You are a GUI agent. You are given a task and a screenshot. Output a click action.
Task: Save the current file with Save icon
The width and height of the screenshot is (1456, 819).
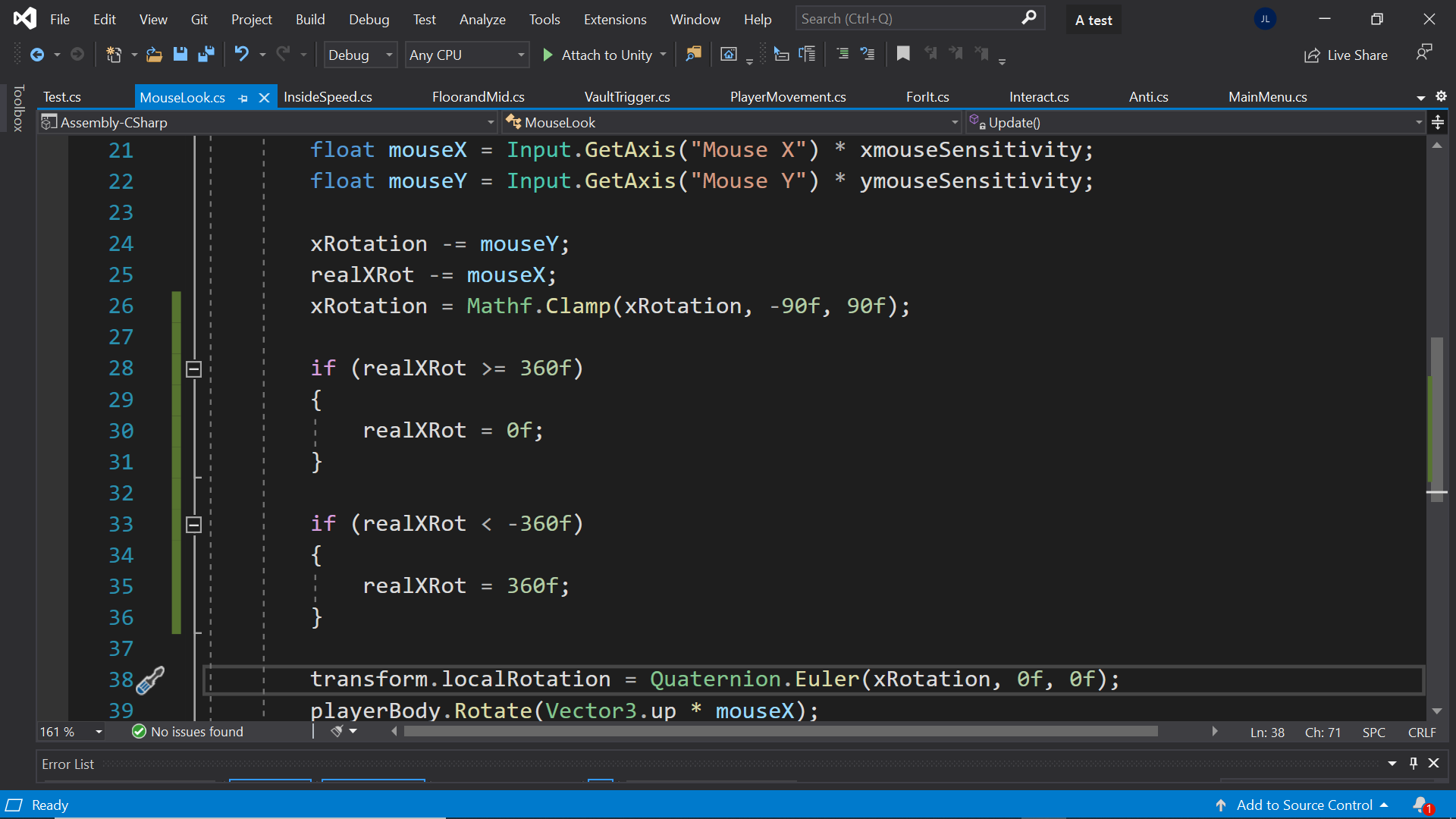(x=180, y=55)
